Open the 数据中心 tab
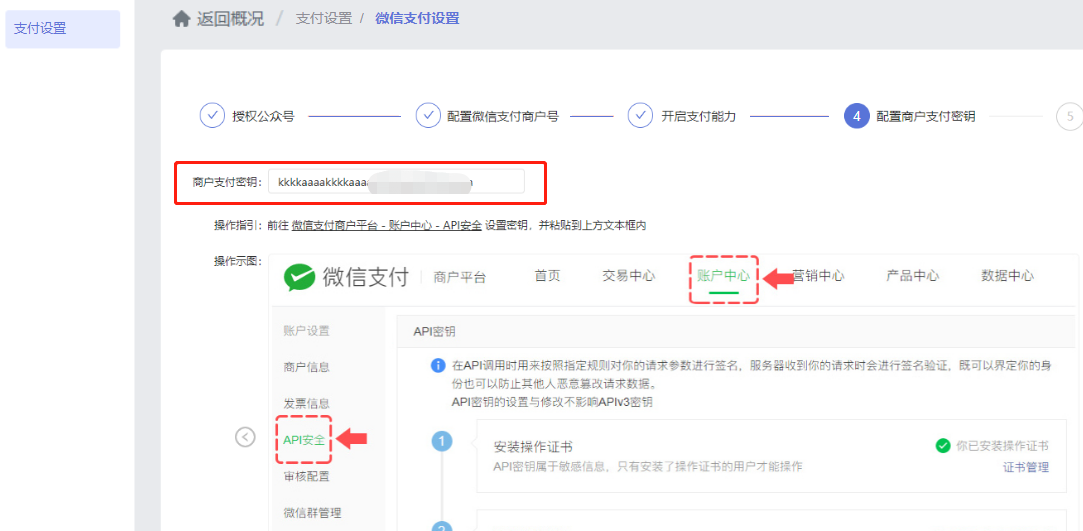The image size is (1083, 531). pyautogui.click(x=1007, y=276)
